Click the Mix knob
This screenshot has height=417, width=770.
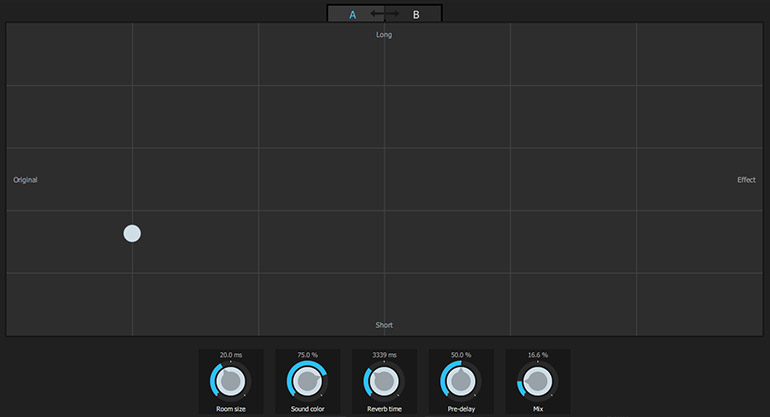(x=538, y=381)
